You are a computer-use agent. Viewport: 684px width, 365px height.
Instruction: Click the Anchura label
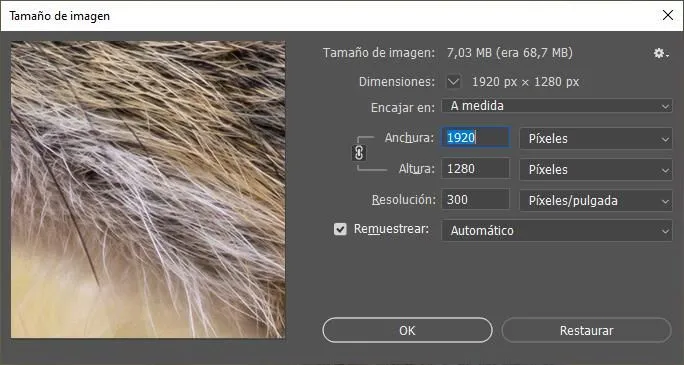(x=409, y=138)
